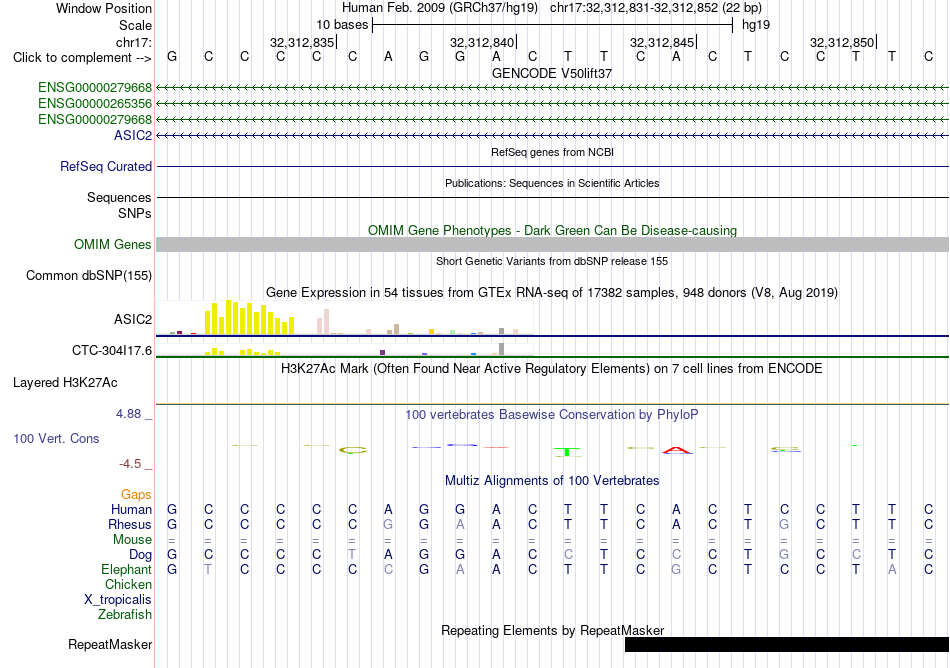Open the 'GENCODE V50lift37' track title
Image resolution: width=950 pixels, height=668 pixels.
tap(552, 73)
